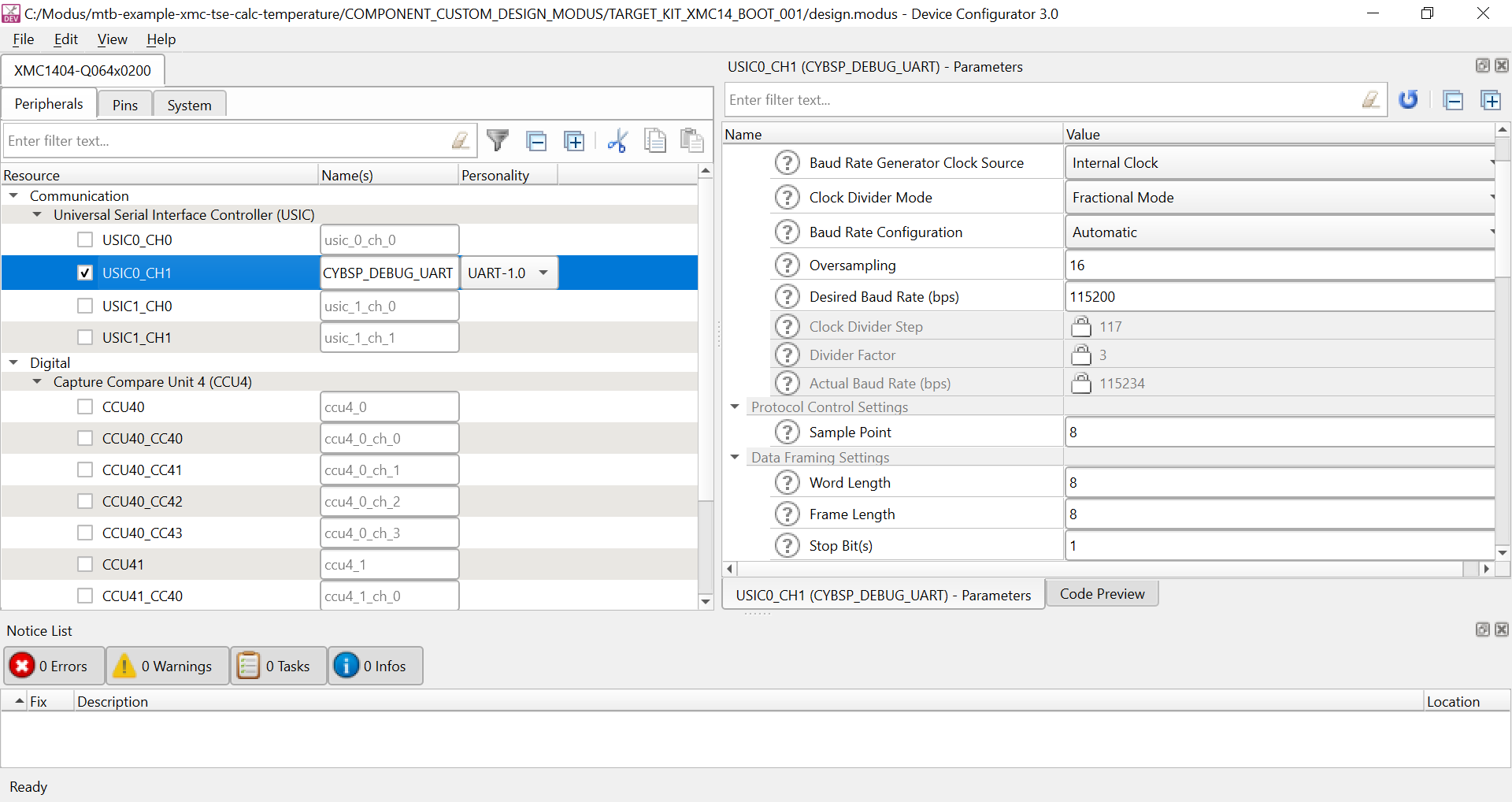Switch to the Pins tab
Viewport: 1512px width, 802px height.
[x=125, y=105]
